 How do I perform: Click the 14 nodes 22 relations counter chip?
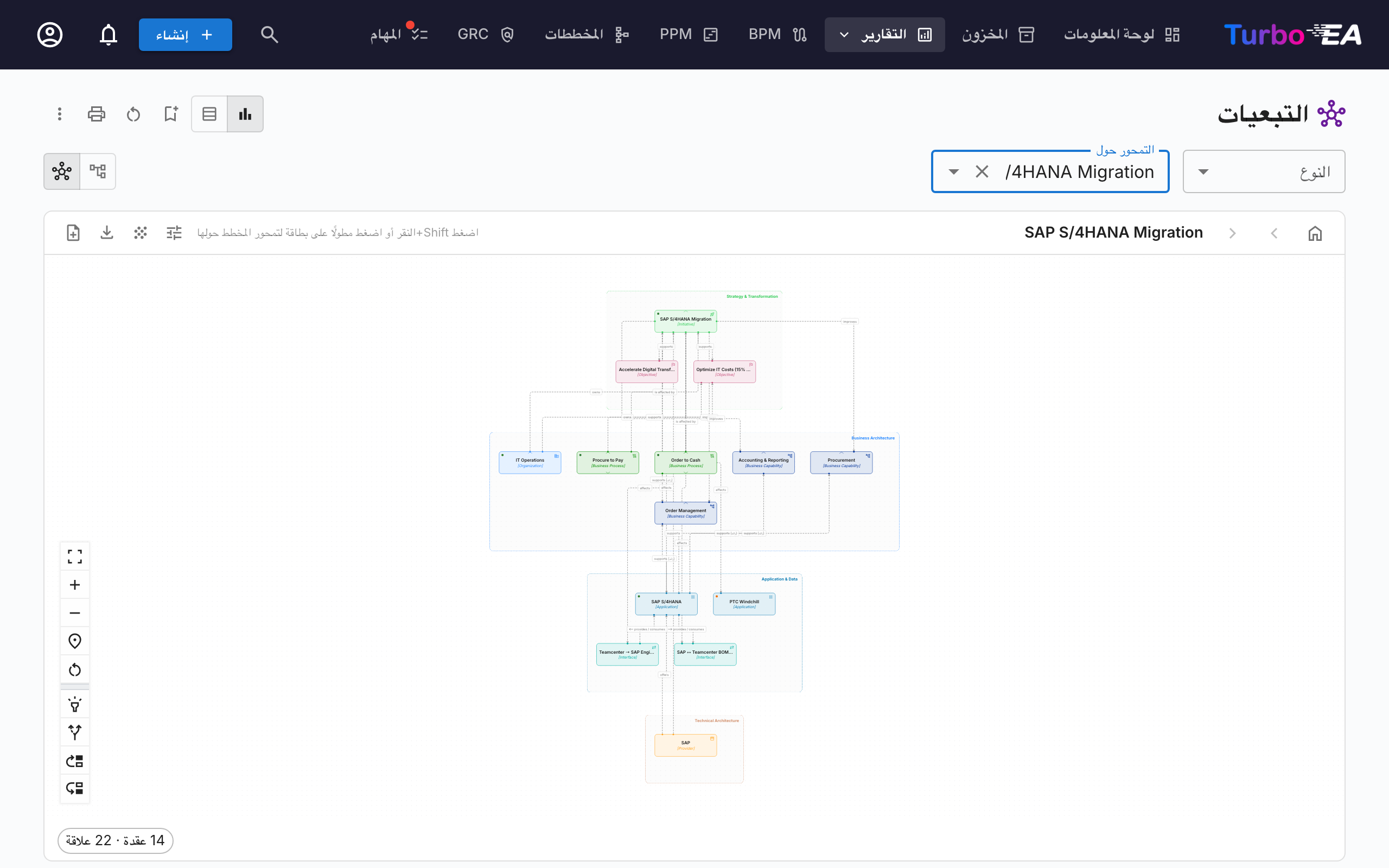click(x=116, y=840)
